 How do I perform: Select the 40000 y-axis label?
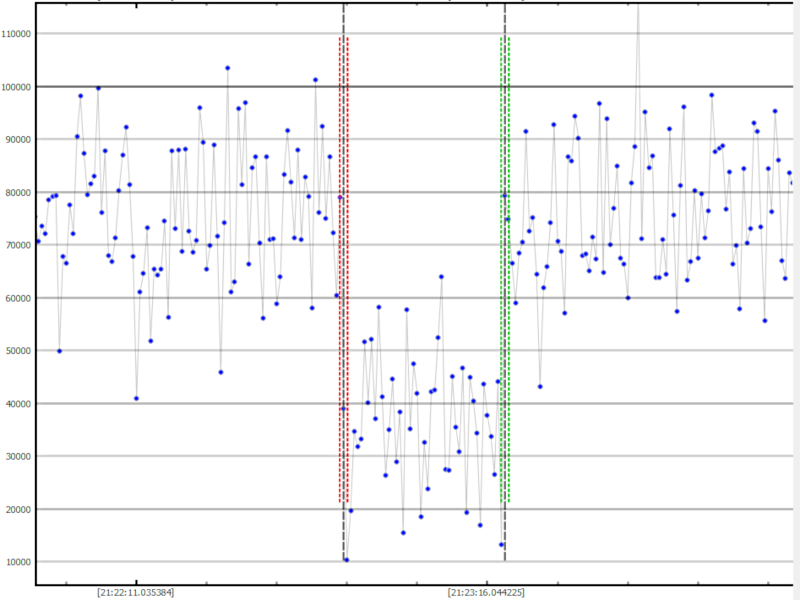(19, 404)
